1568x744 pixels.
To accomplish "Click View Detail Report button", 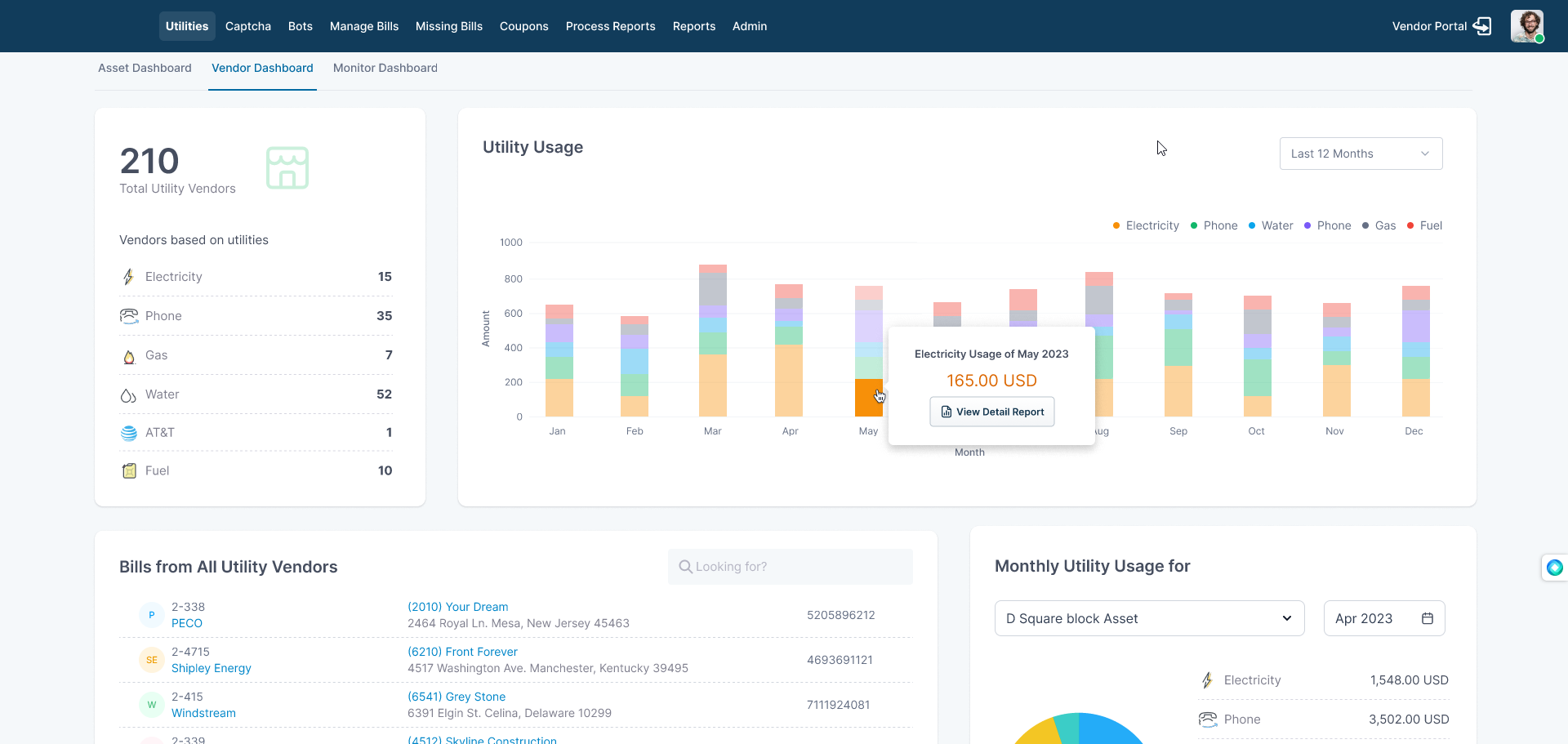I will coord(992,412).
